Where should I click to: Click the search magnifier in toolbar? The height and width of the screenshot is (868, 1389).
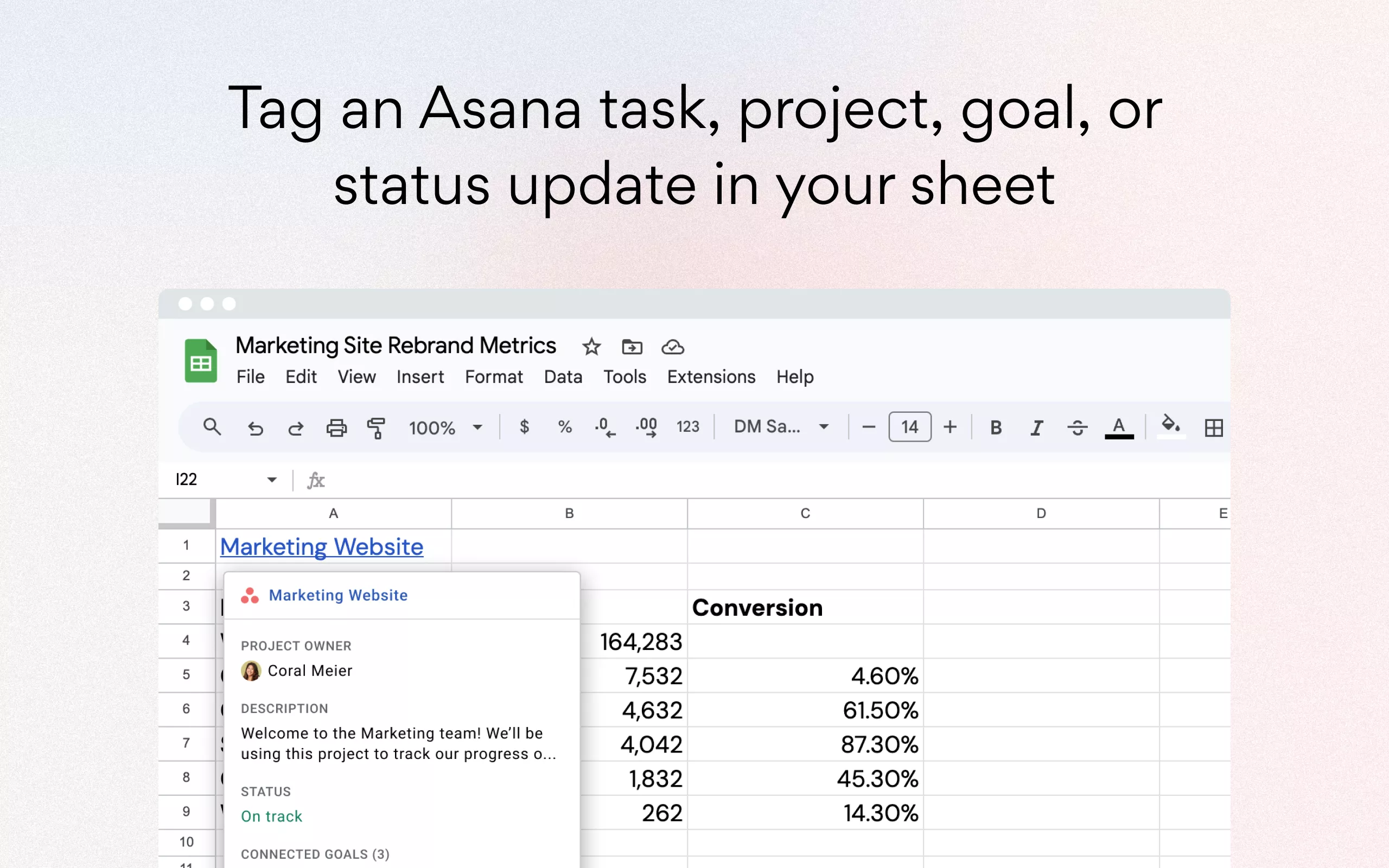pos(212,426)
